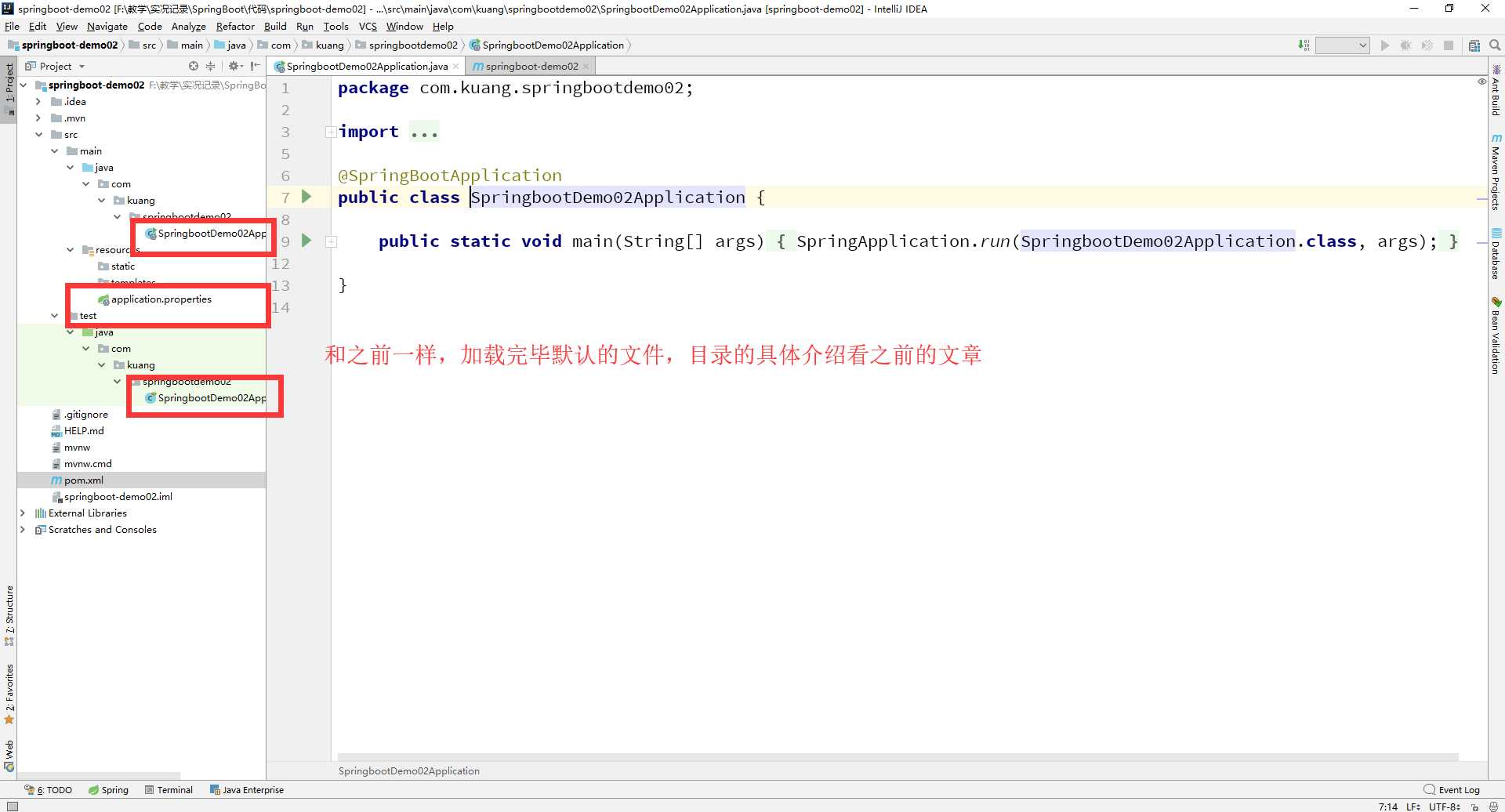This screenshot has width=1505, height=812.
Task: Close springboot-demo02 editor tab
Action: click(x=586, y=67)
